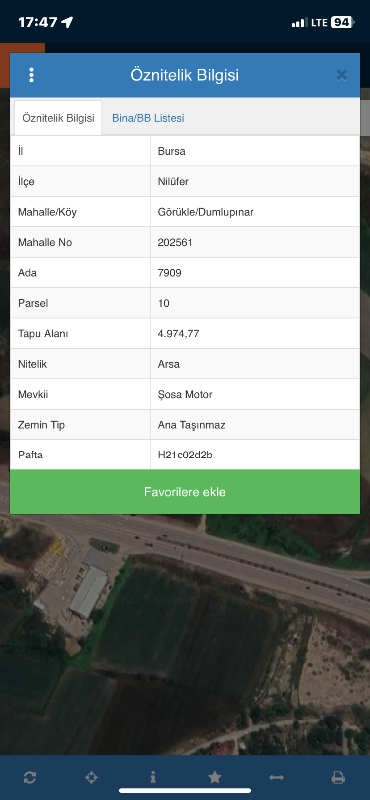Tap the Ada value 7909
The width and height of the screenshot is (370, 800).
click(x=170, y=273)
